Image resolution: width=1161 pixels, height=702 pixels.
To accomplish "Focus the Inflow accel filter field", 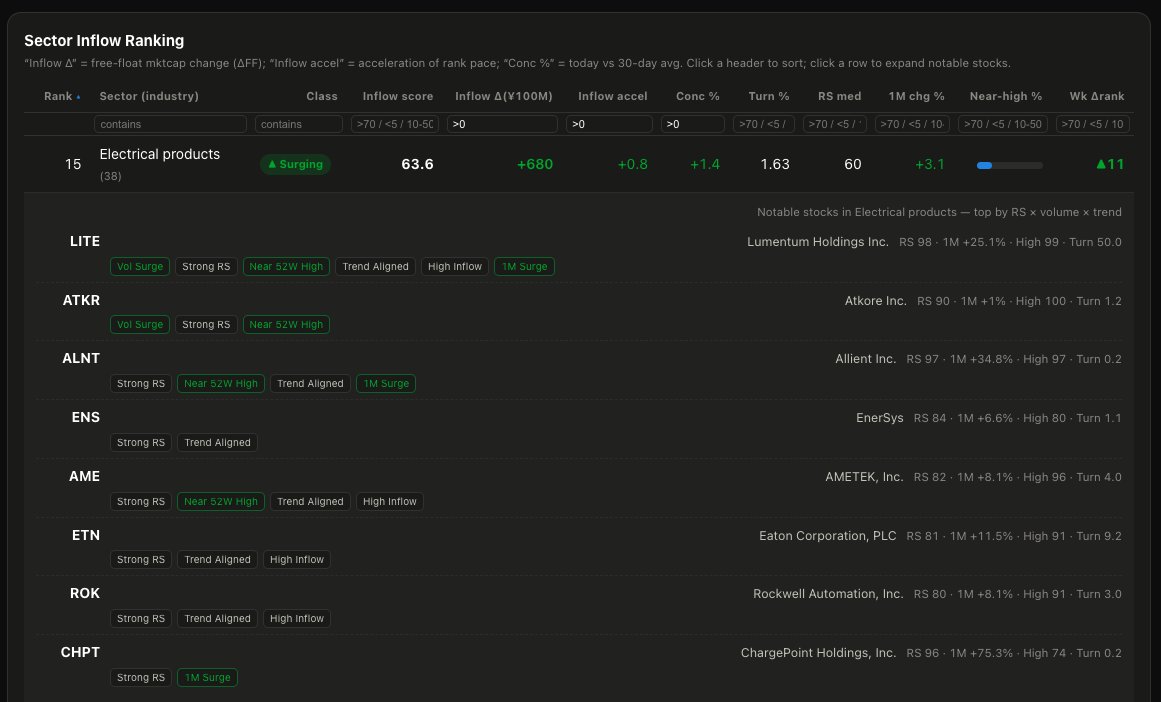I will coord(609,124).
